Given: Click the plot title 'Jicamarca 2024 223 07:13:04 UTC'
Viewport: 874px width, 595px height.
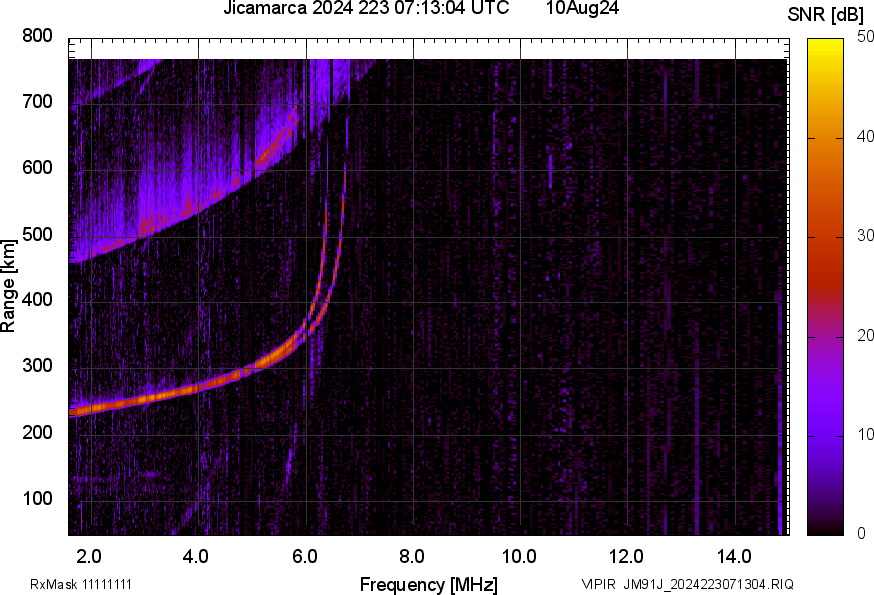Looking at the screenshot, I should pos(366,8).
